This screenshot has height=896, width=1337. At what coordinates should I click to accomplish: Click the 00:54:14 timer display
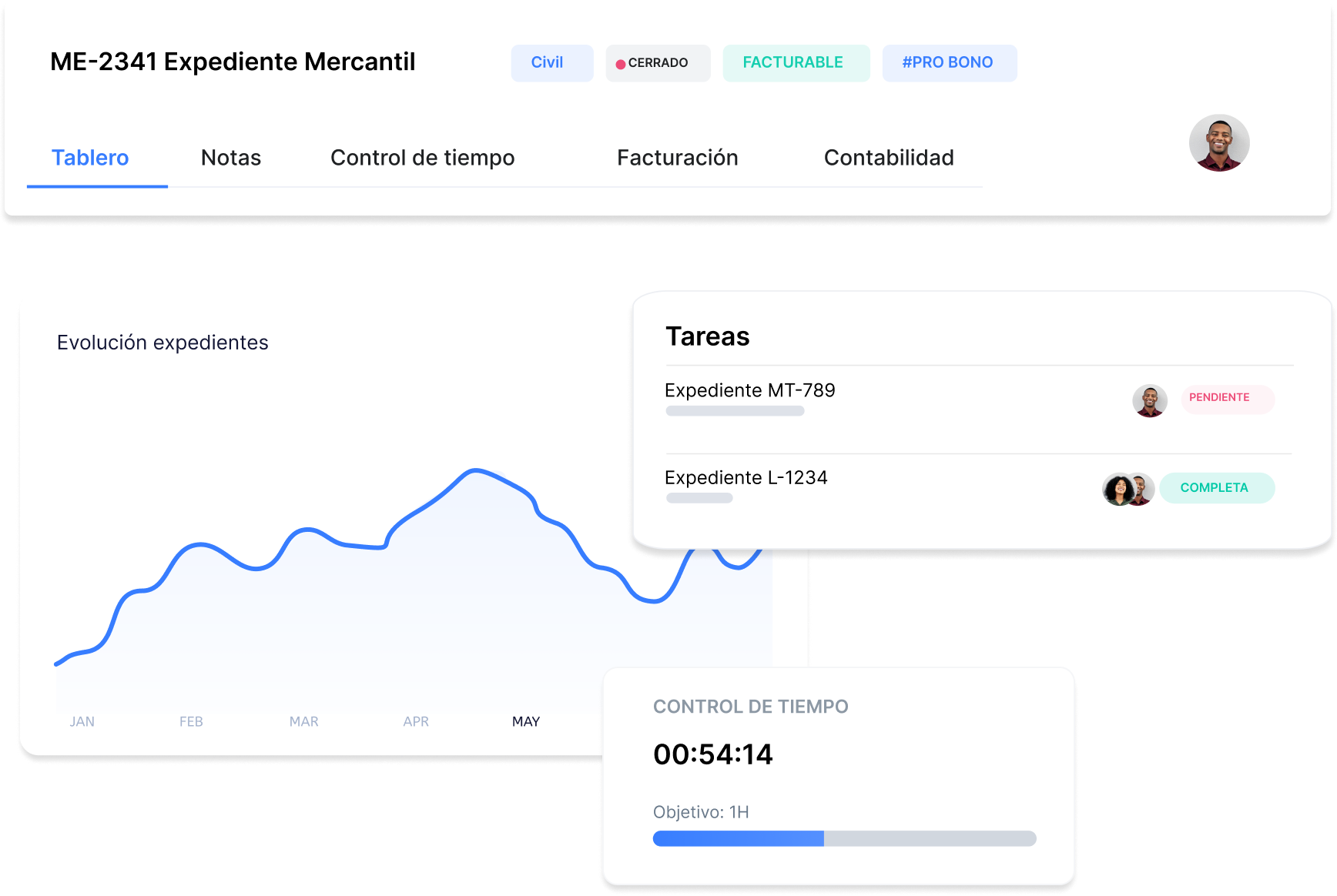(712, 754)
